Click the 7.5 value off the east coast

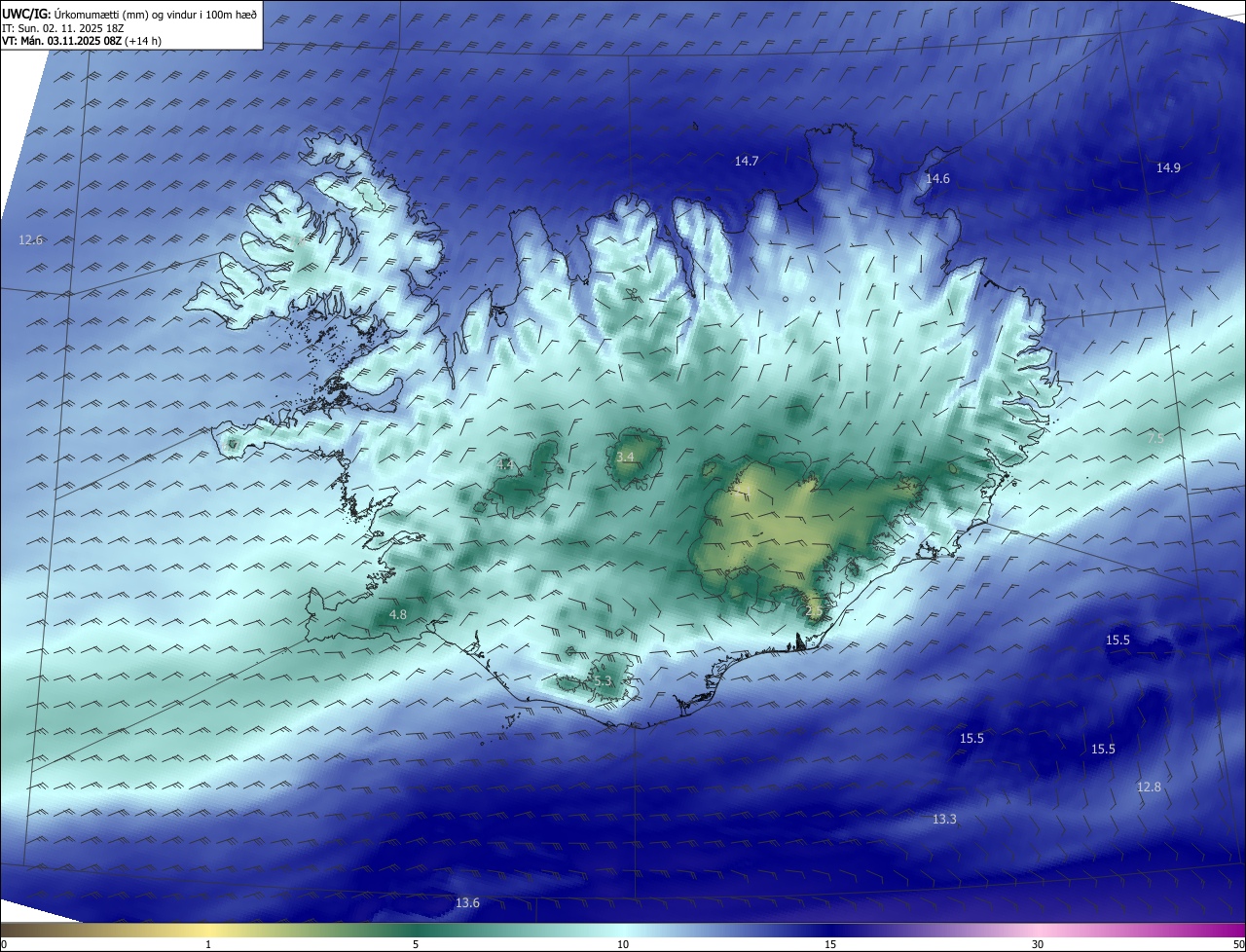tap(1155, 439)
